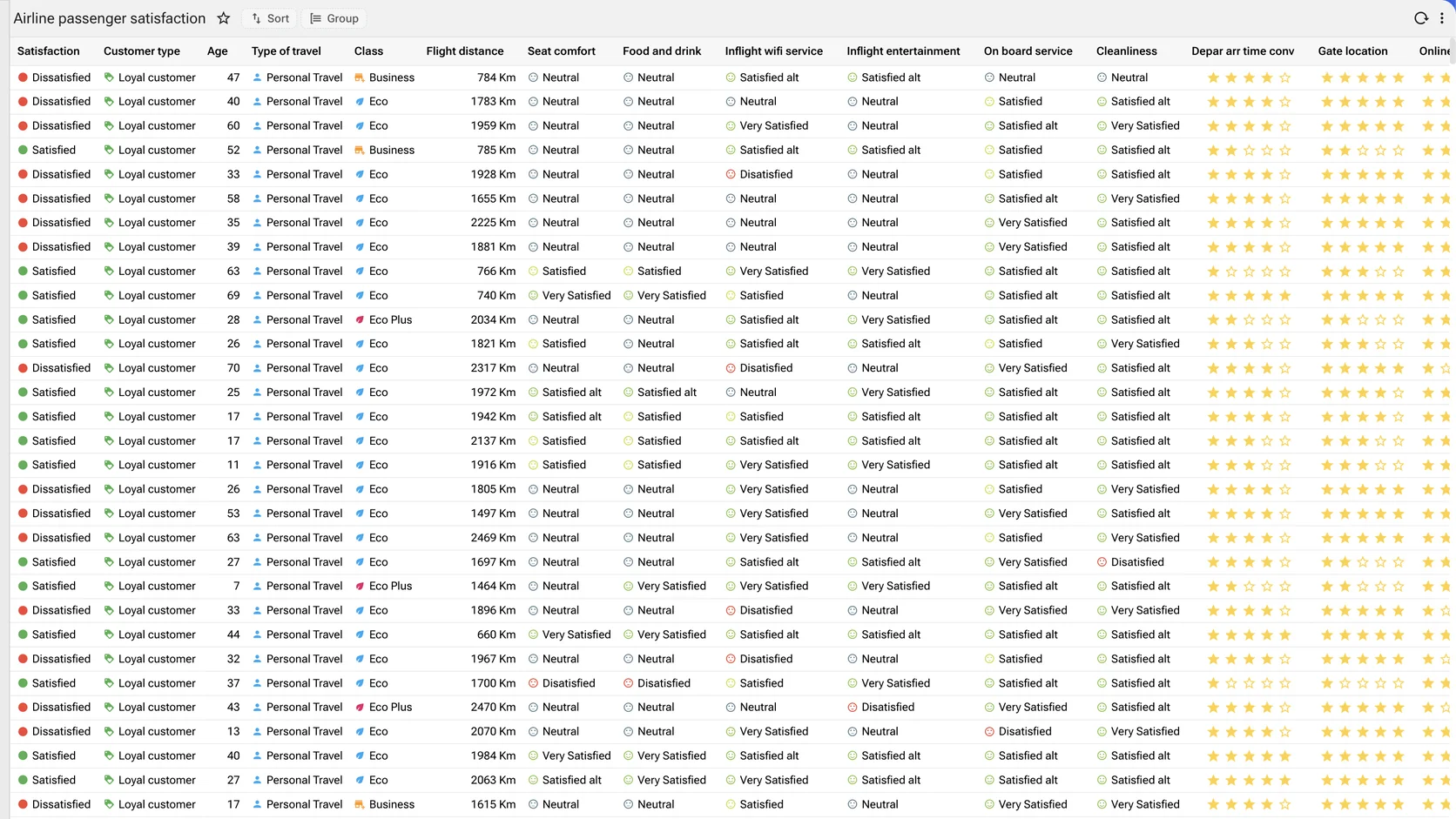Click the Gate location column header

pyautogui.click(x=1353, y=51)
